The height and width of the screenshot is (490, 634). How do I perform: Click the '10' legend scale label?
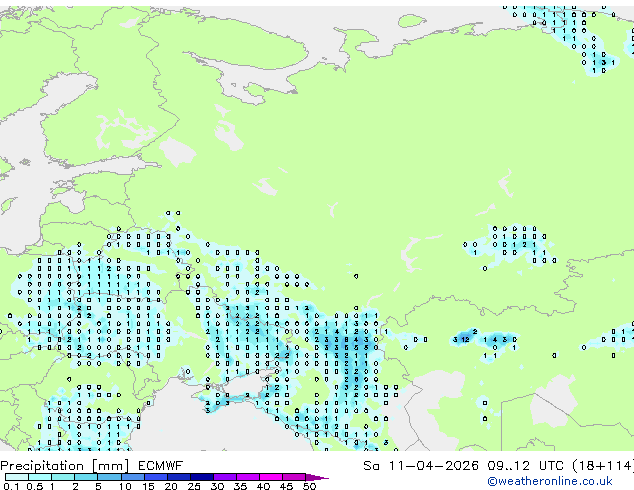tap(125, 486)
